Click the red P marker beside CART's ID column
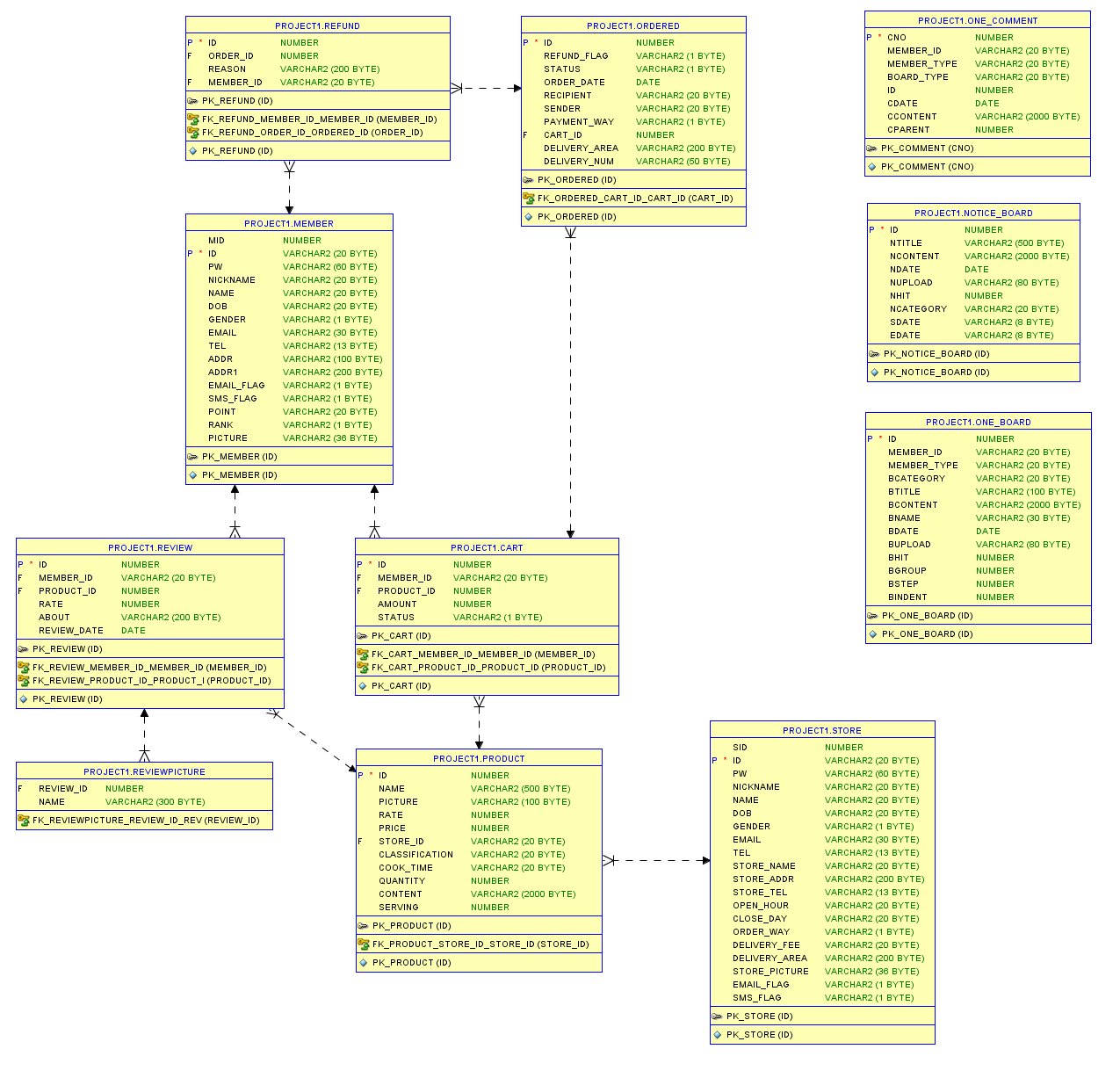 coord(359,564)
